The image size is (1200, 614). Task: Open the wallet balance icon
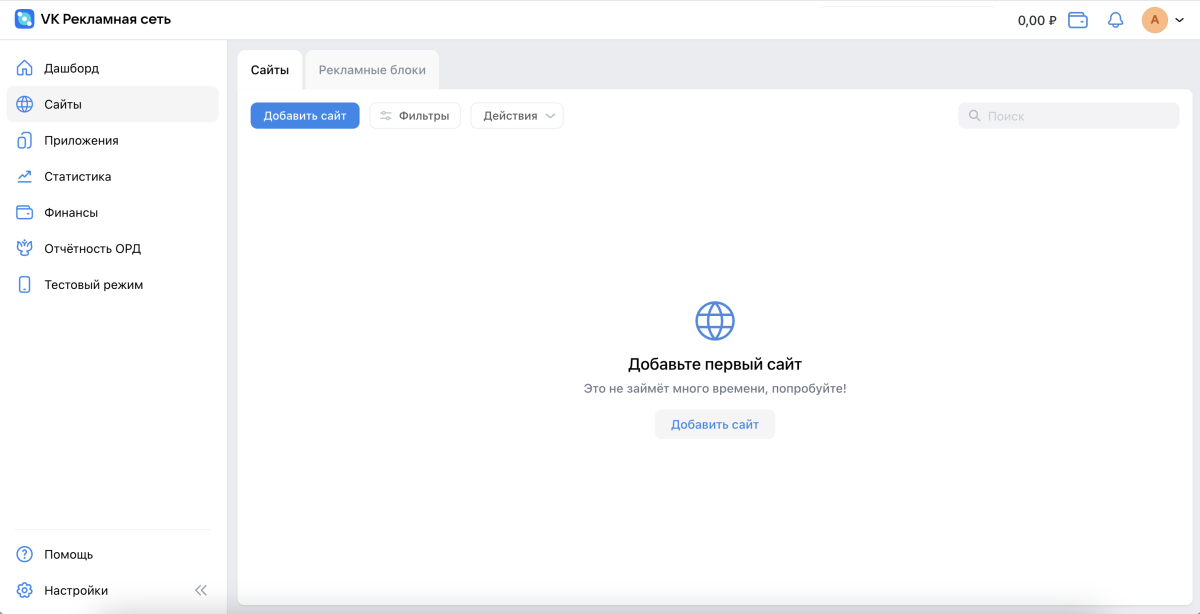1078,20
